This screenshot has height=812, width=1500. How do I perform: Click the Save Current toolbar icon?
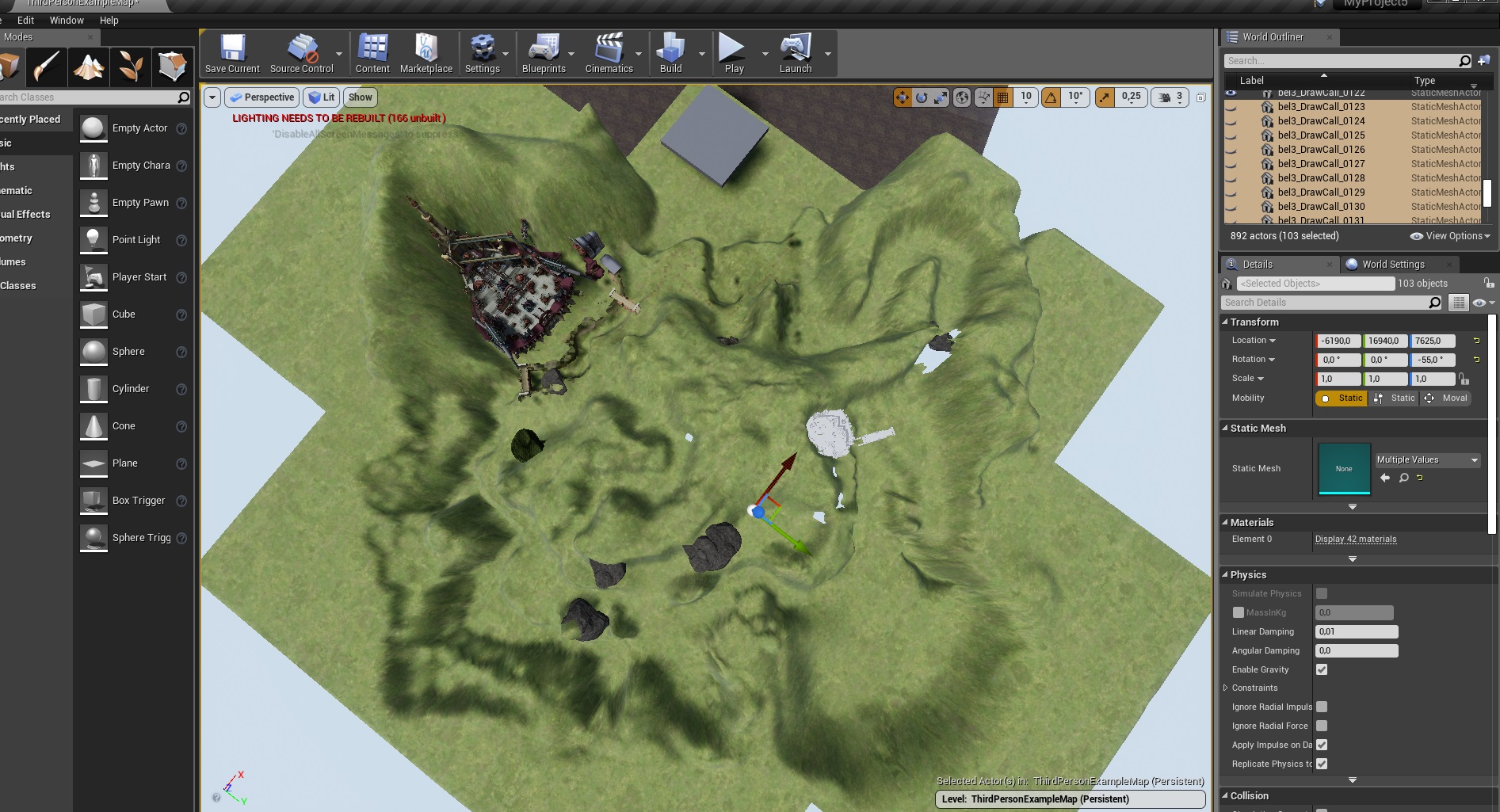(x=232, y=54)
